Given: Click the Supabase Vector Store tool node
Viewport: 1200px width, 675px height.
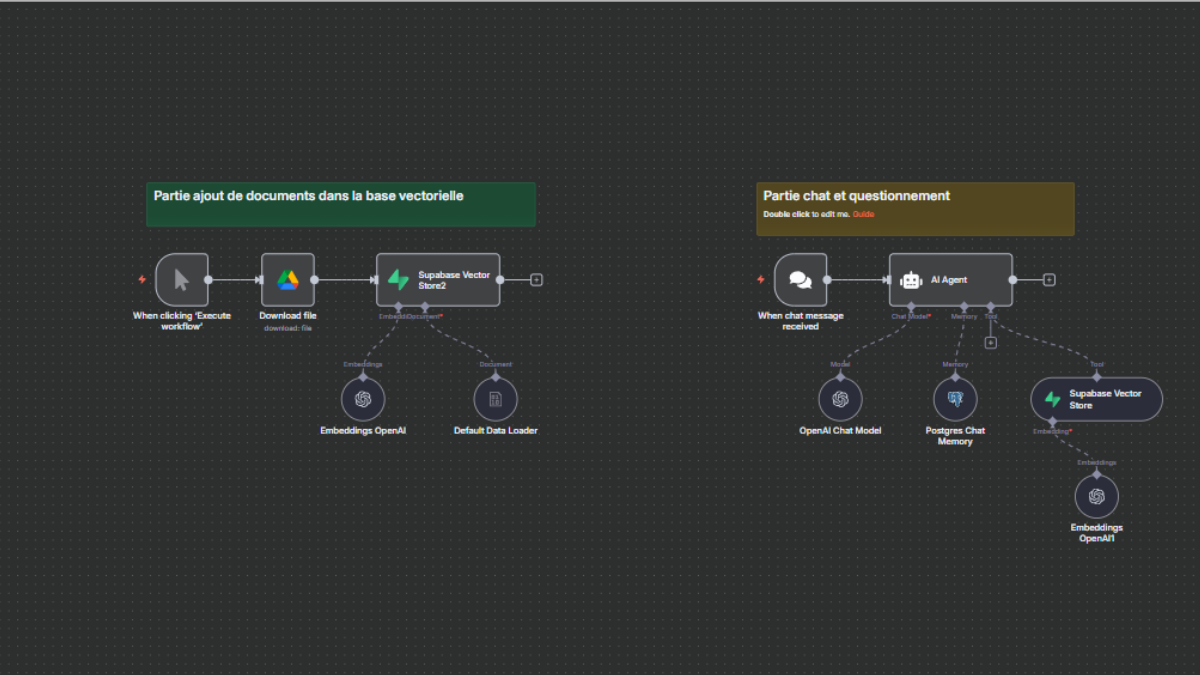Looking at the screenshot, I should [1096, 399].
